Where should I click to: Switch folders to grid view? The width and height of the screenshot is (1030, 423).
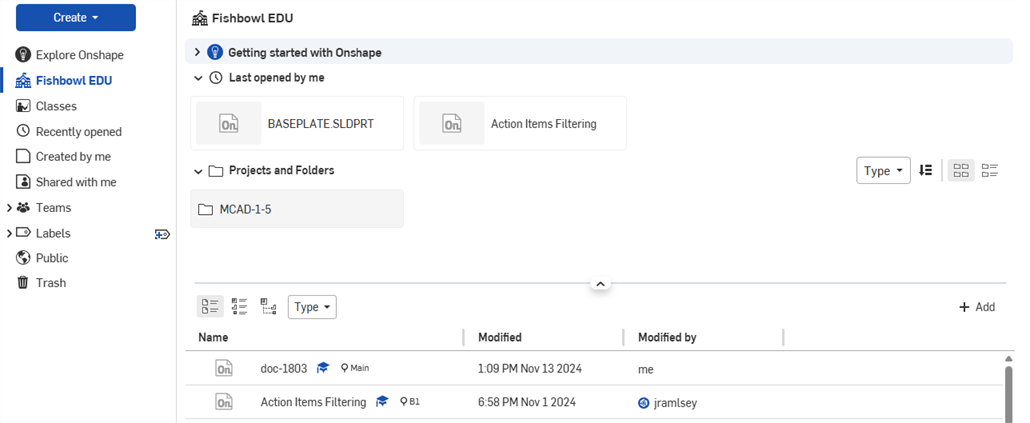(x=961, y=171)
